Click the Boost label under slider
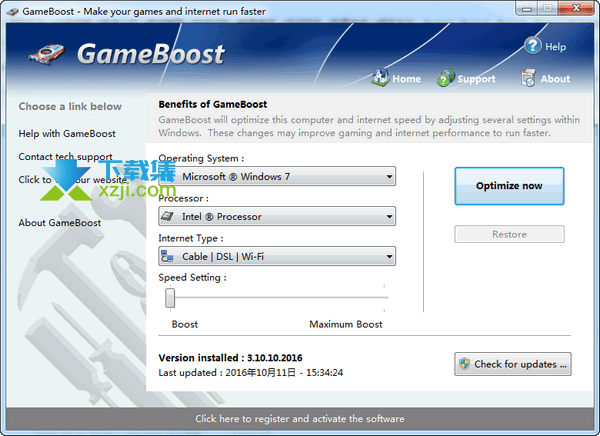The image size is (600, 436). pos(185,325)
